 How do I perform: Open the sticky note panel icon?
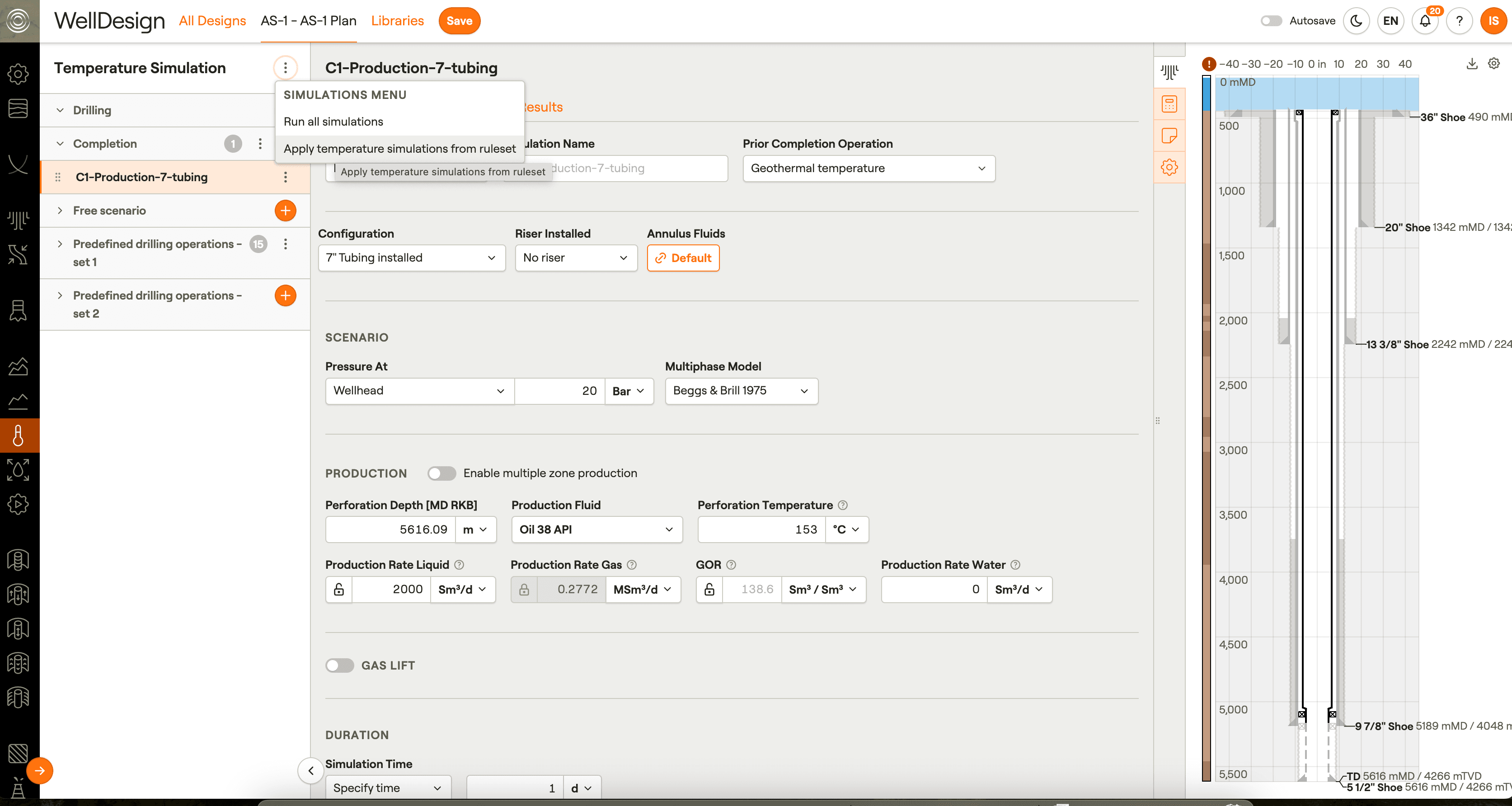1169,136
